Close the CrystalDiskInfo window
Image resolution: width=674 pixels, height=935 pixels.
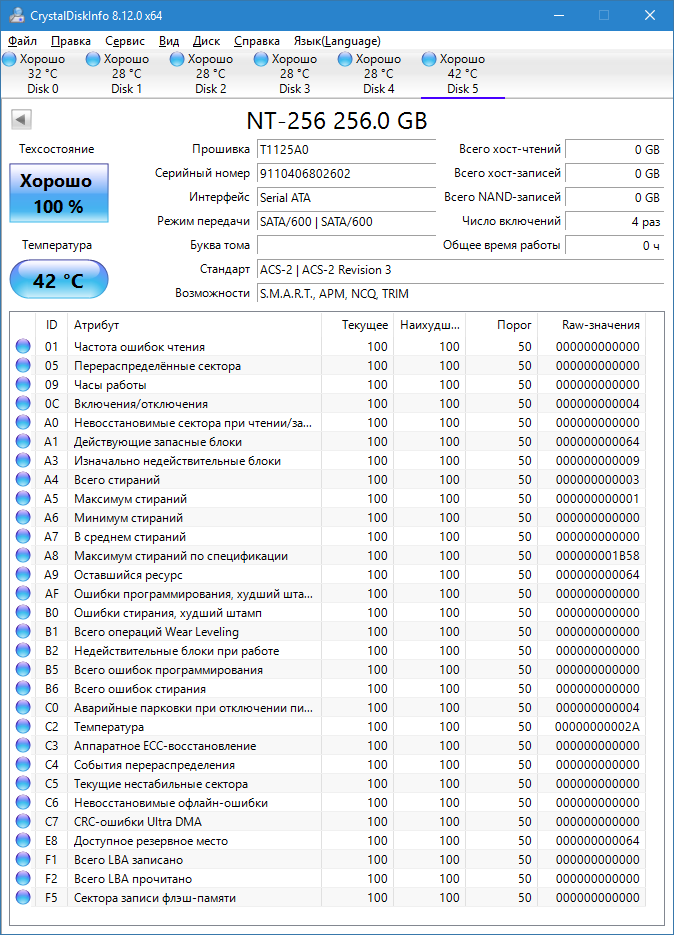(650, 15)
